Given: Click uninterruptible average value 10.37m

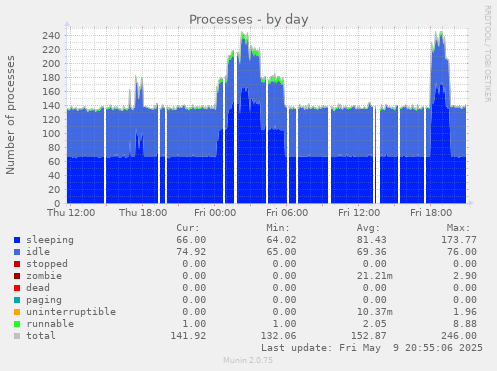Looking at the screenshot, I should point(375,312).
